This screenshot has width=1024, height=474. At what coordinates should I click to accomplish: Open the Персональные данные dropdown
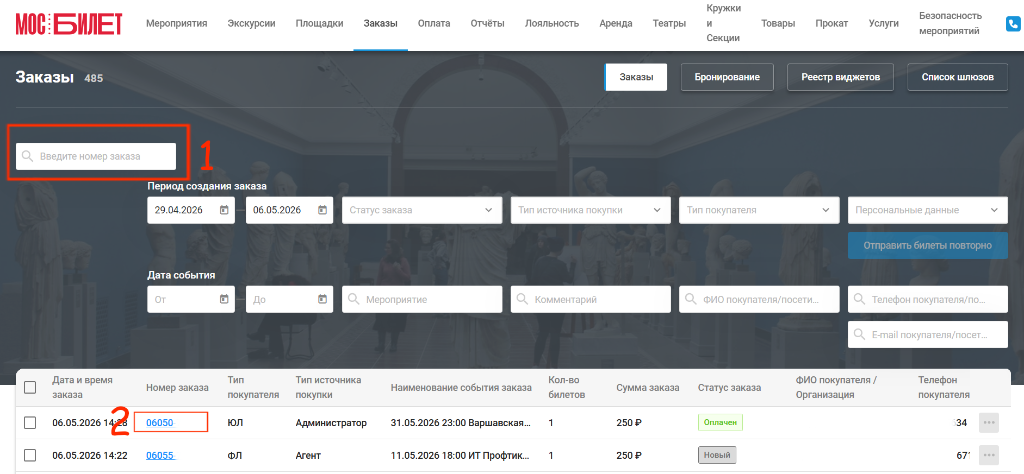(927, 210)
